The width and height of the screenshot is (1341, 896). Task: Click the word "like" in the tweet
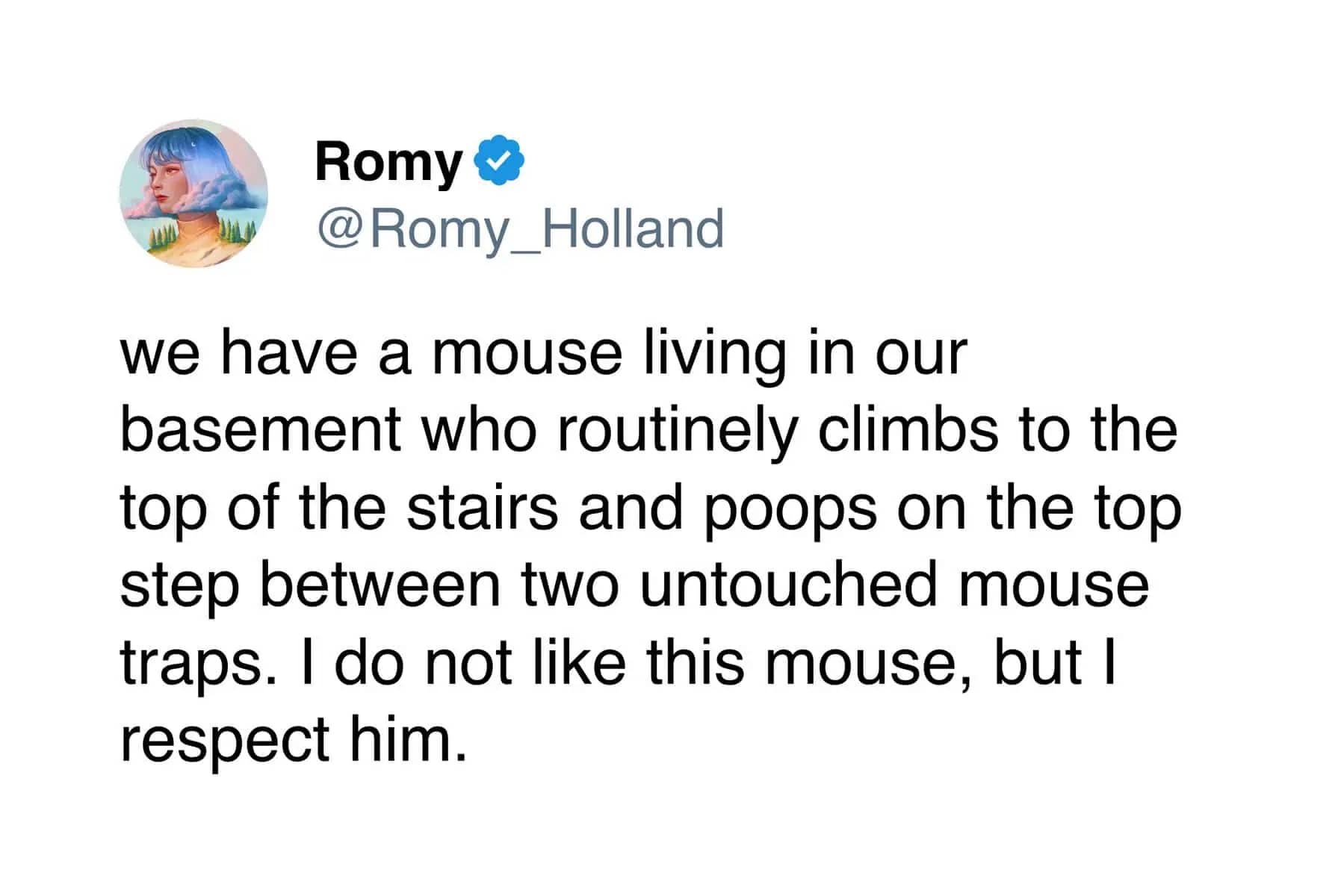click(x=578, y=662)
